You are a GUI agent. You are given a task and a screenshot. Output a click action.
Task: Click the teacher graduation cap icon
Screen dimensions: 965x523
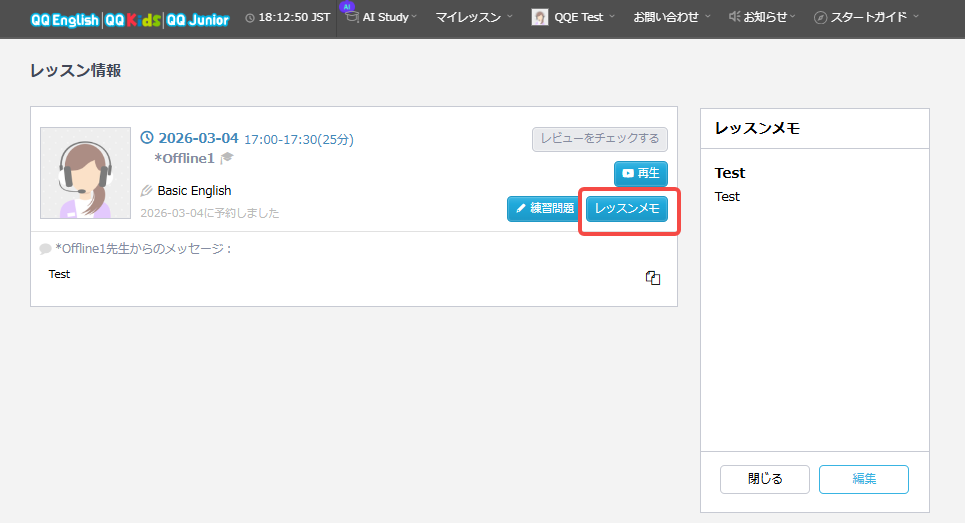click(x=227, y=158)
